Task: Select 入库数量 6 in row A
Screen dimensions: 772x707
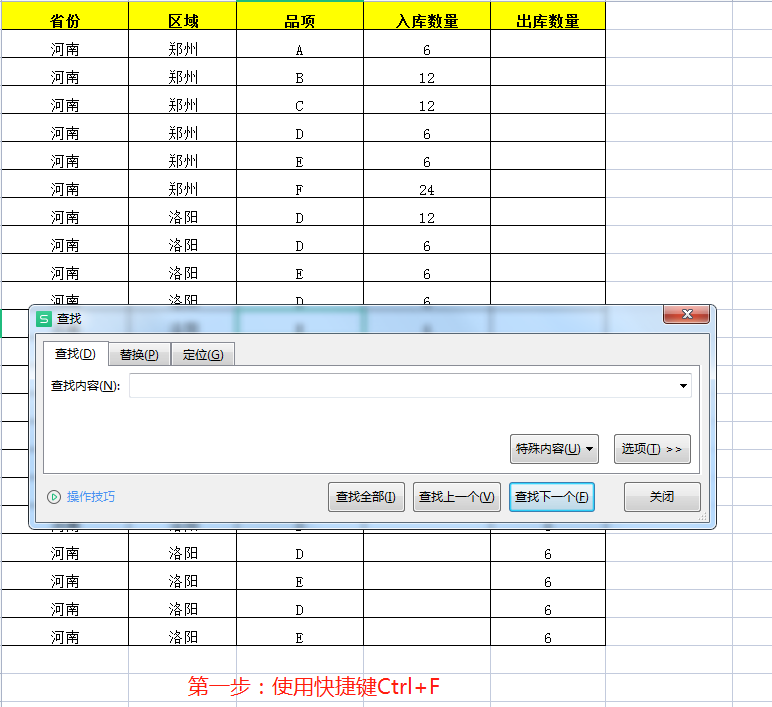Action: 427,44
